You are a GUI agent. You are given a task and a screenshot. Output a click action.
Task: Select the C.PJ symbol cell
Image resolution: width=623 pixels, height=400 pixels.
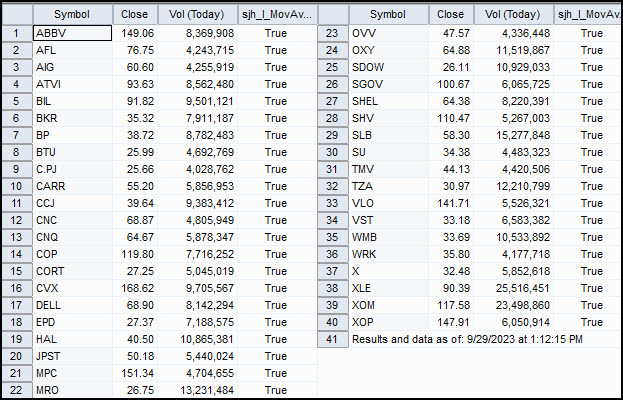click(x=73, y=170)
